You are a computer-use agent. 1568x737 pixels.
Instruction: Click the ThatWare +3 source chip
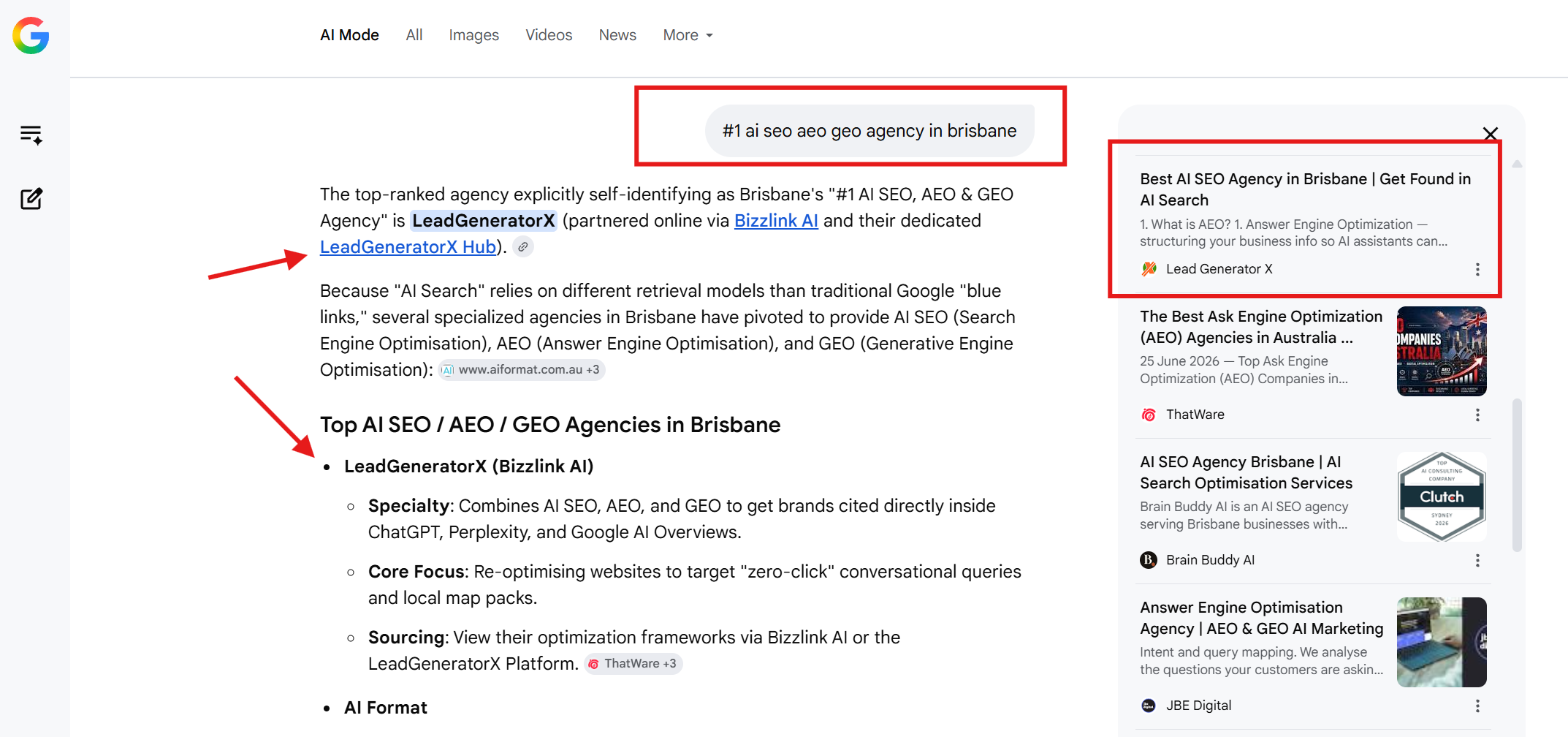pos(633,664)
